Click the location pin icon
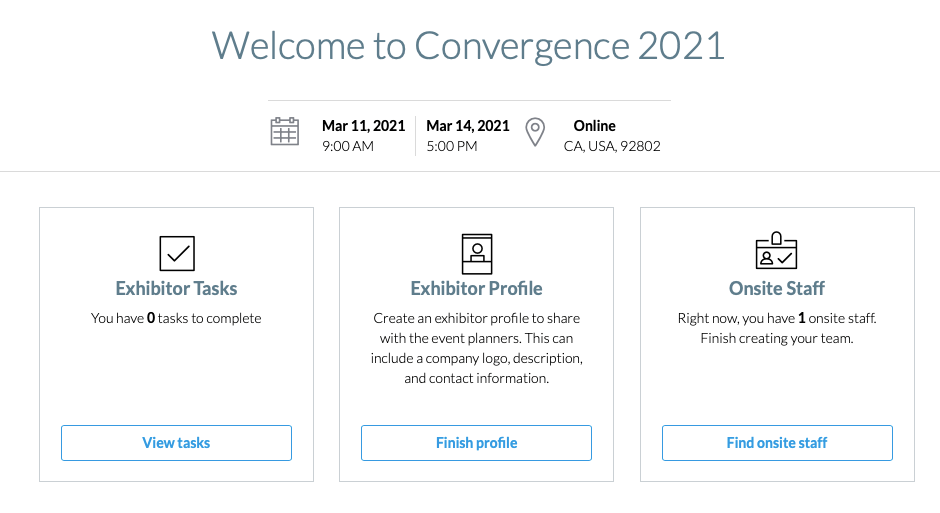 (x=535, y=132)
